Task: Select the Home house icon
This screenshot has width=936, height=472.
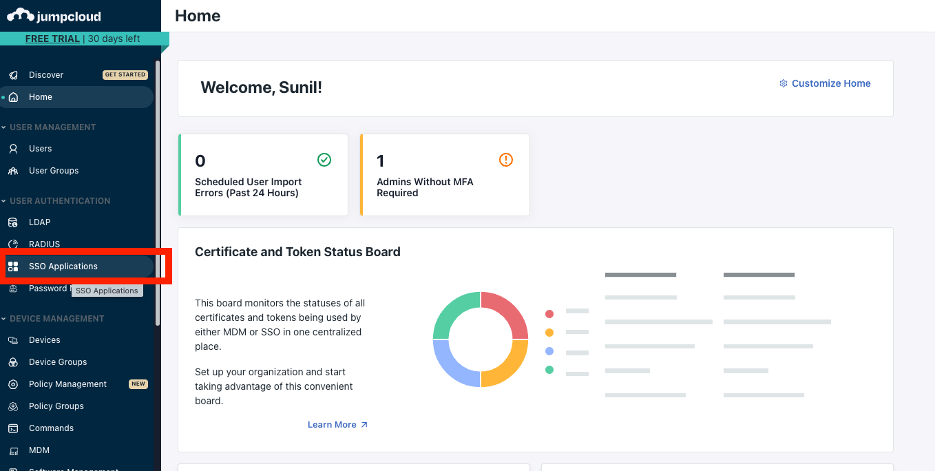Action: point(13,97)
